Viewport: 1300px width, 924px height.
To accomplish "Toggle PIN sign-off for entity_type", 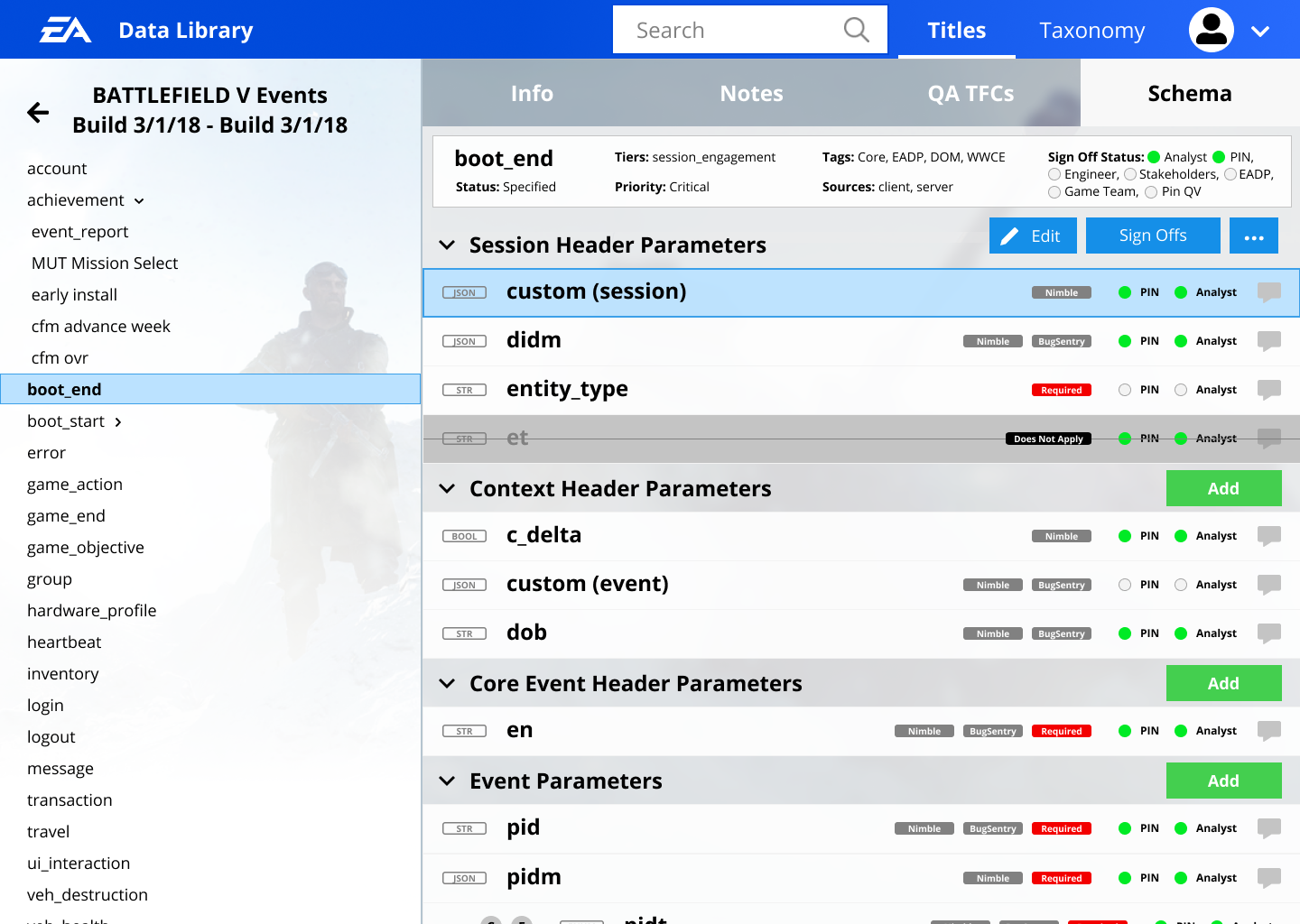I will 1125,390.
